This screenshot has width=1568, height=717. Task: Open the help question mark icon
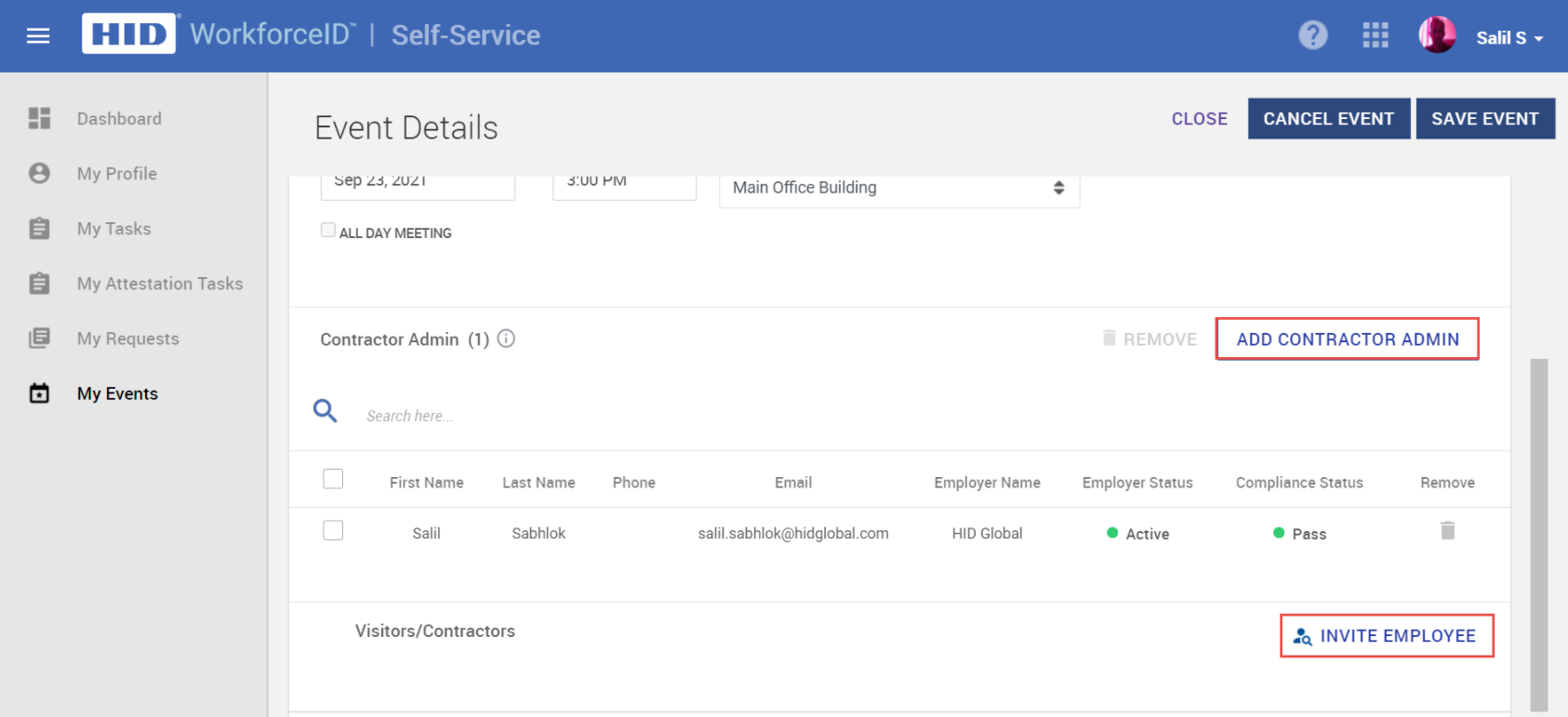point(1313,36)
